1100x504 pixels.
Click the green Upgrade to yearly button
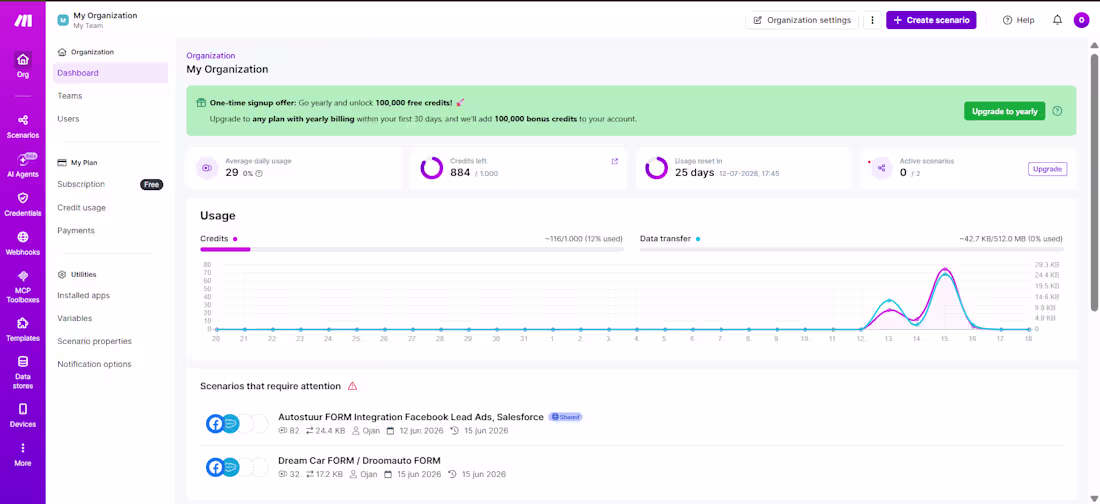coord(1005,111)
